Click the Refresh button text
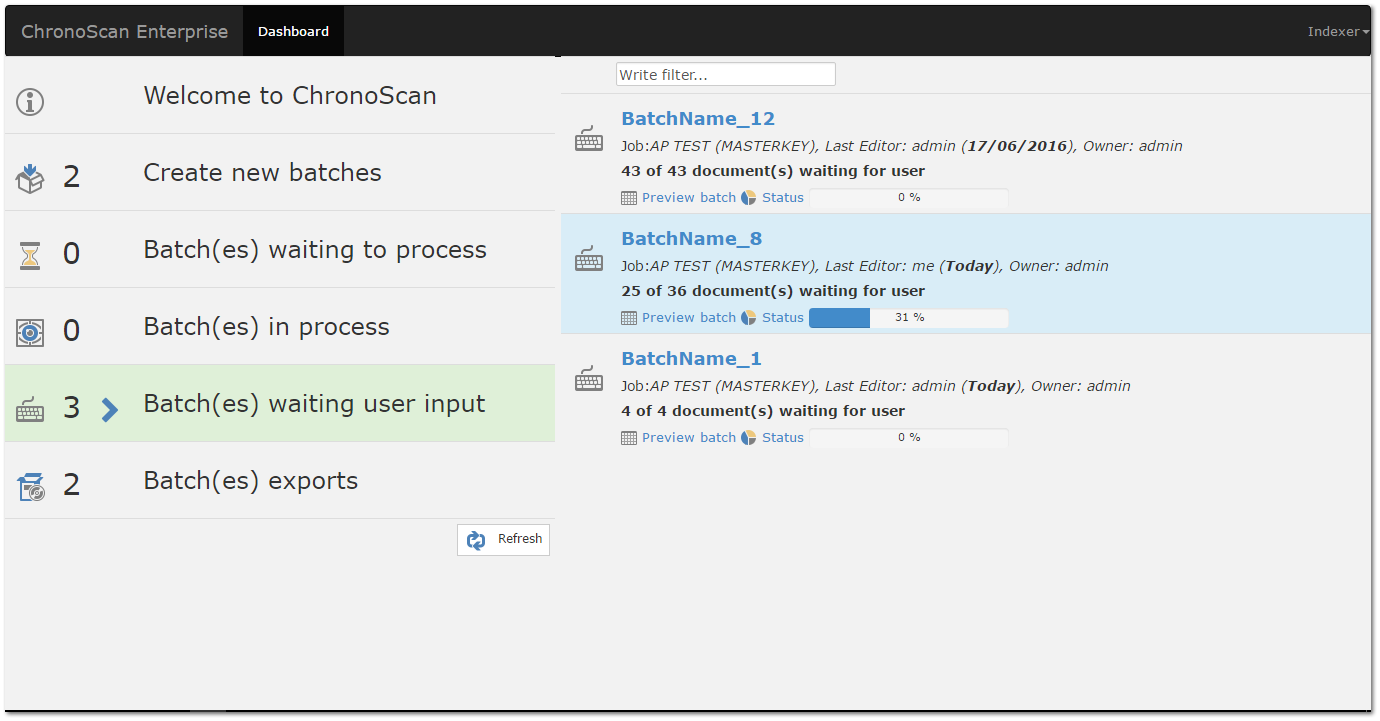The height and width of the screenshot is (721, 1380). 520,539
